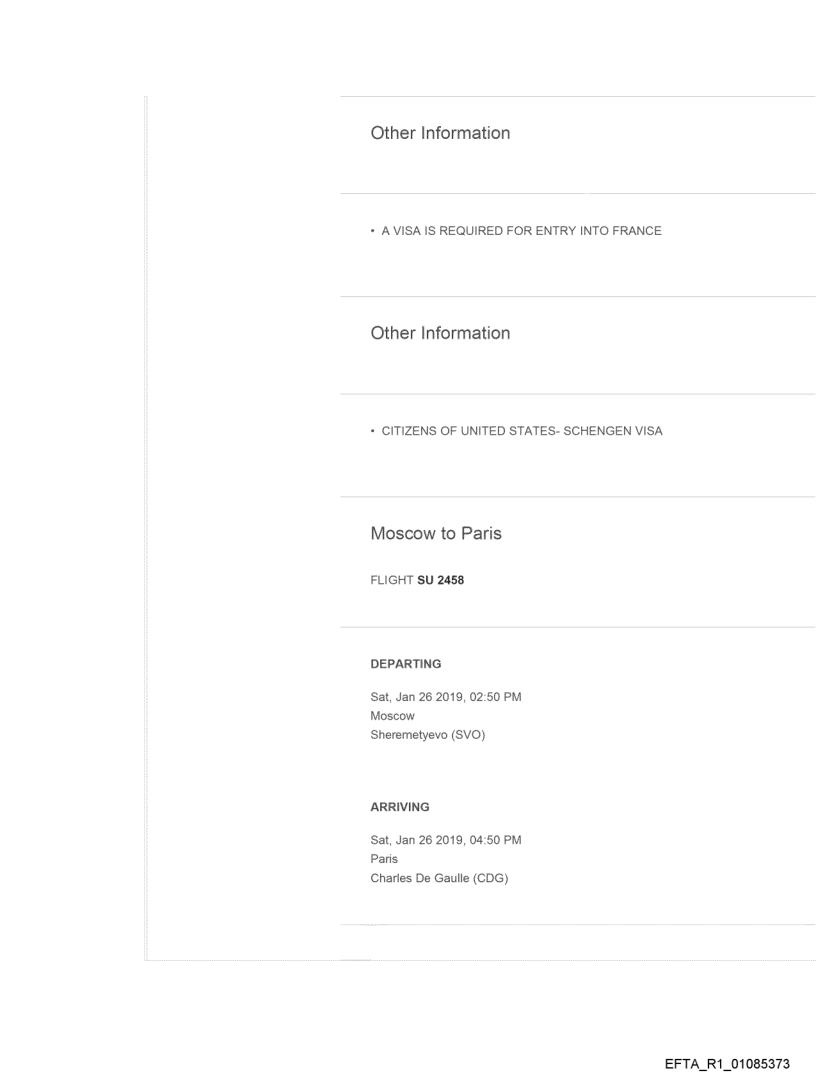Click the ARRIVING section label

pos(400,806)
